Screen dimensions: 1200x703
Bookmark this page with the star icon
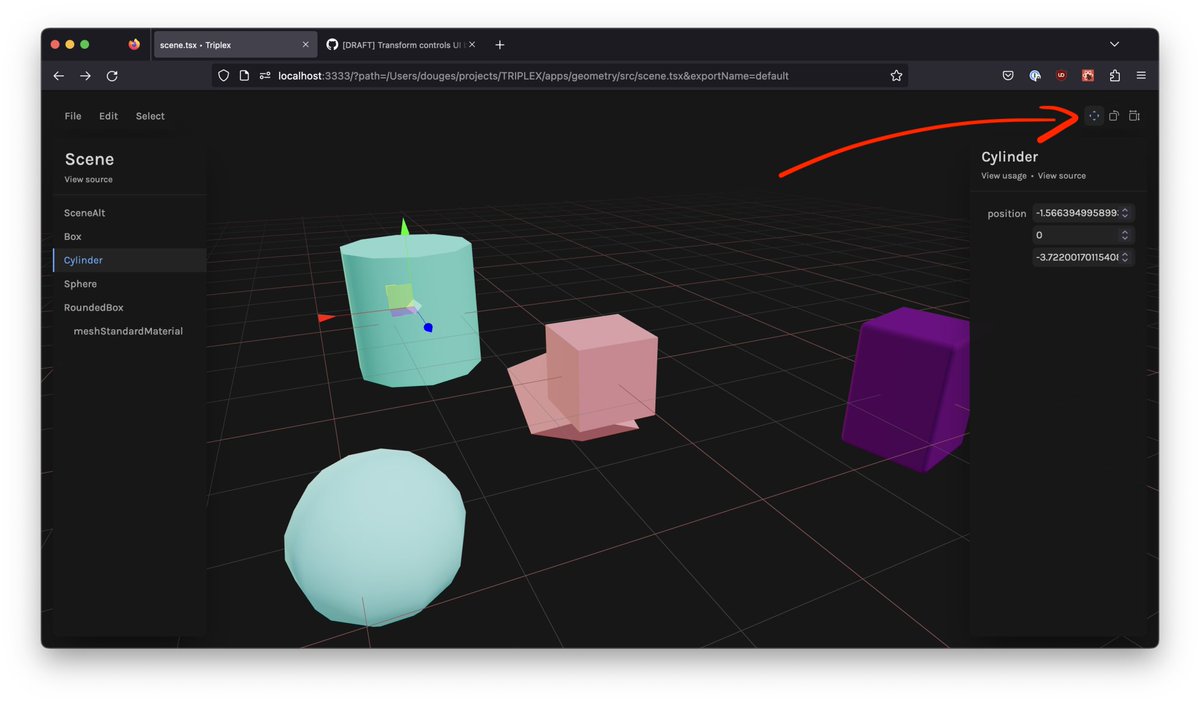click(896, 76)
